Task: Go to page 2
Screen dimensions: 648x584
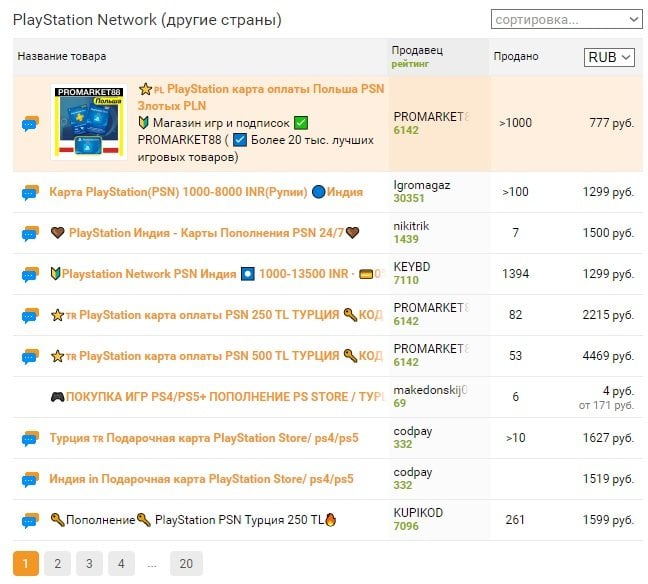Action: pos(57,563)
